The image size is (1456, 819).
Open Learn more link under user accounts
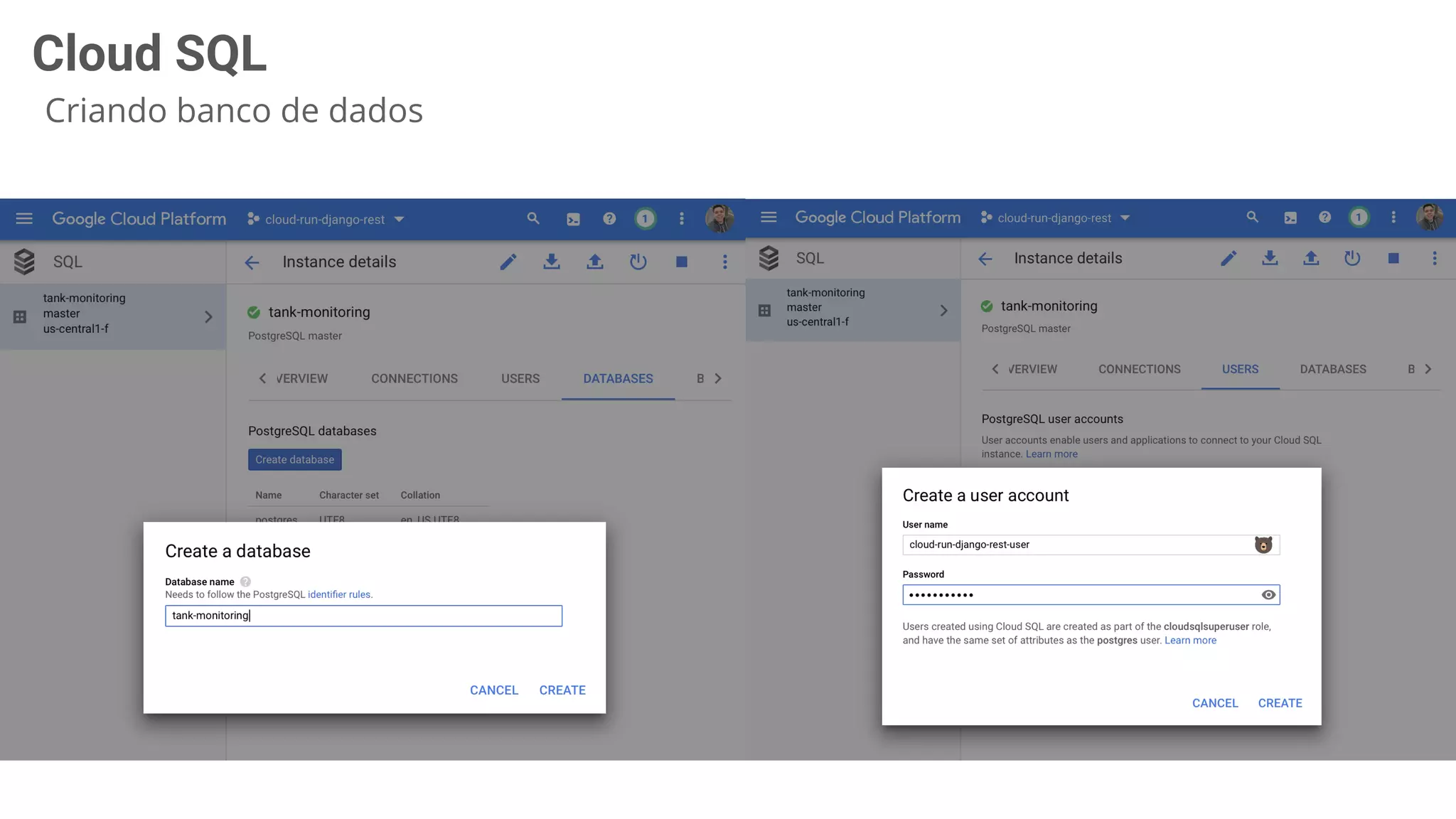coord(1051,454)
